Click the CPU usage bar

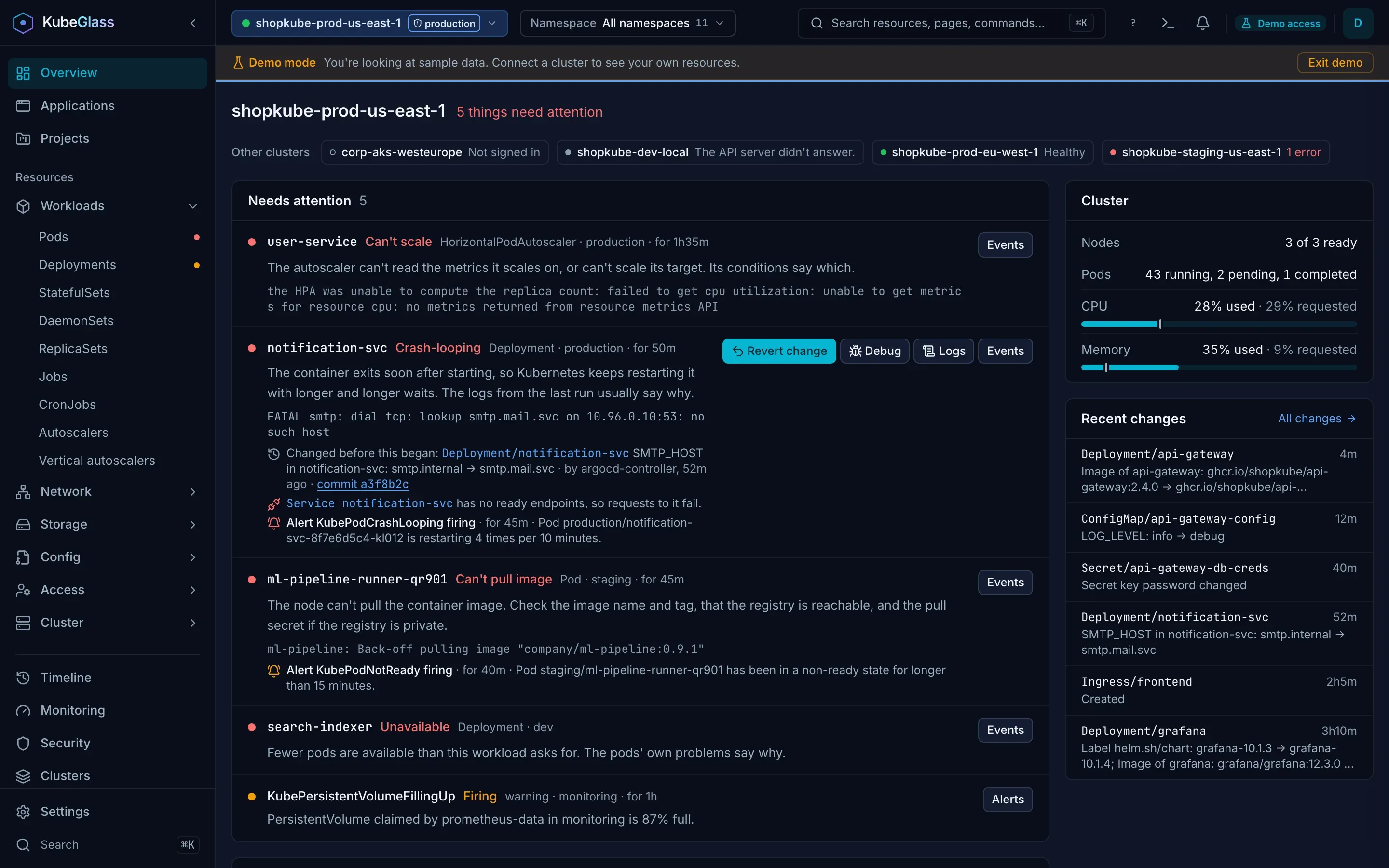click(x=1219, y=325)
